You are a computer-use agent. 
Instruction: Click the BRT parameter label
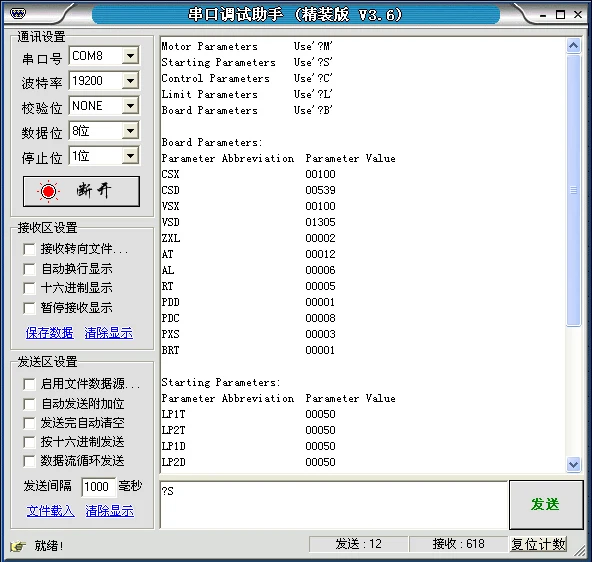click(170, 350)
